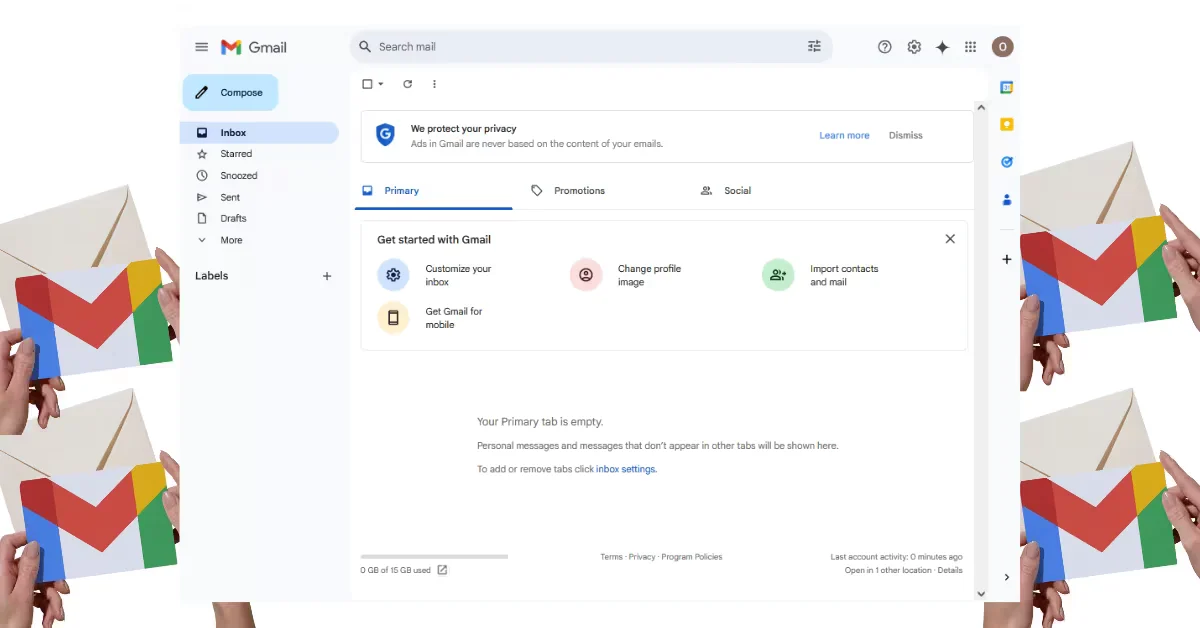Open Import contacts and mail

(821, 275)
